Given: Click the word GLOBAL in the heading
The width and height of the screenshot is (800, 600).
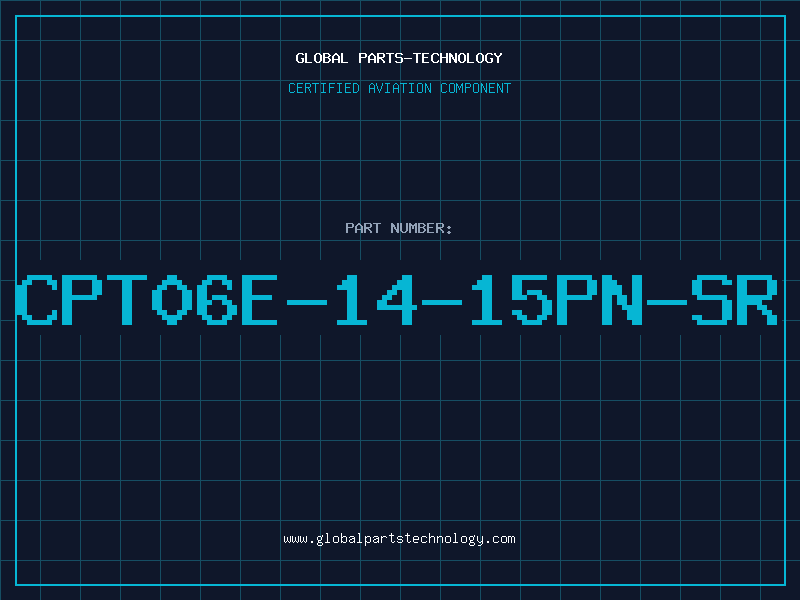Looking at the screenshot, I should (321, 58).
